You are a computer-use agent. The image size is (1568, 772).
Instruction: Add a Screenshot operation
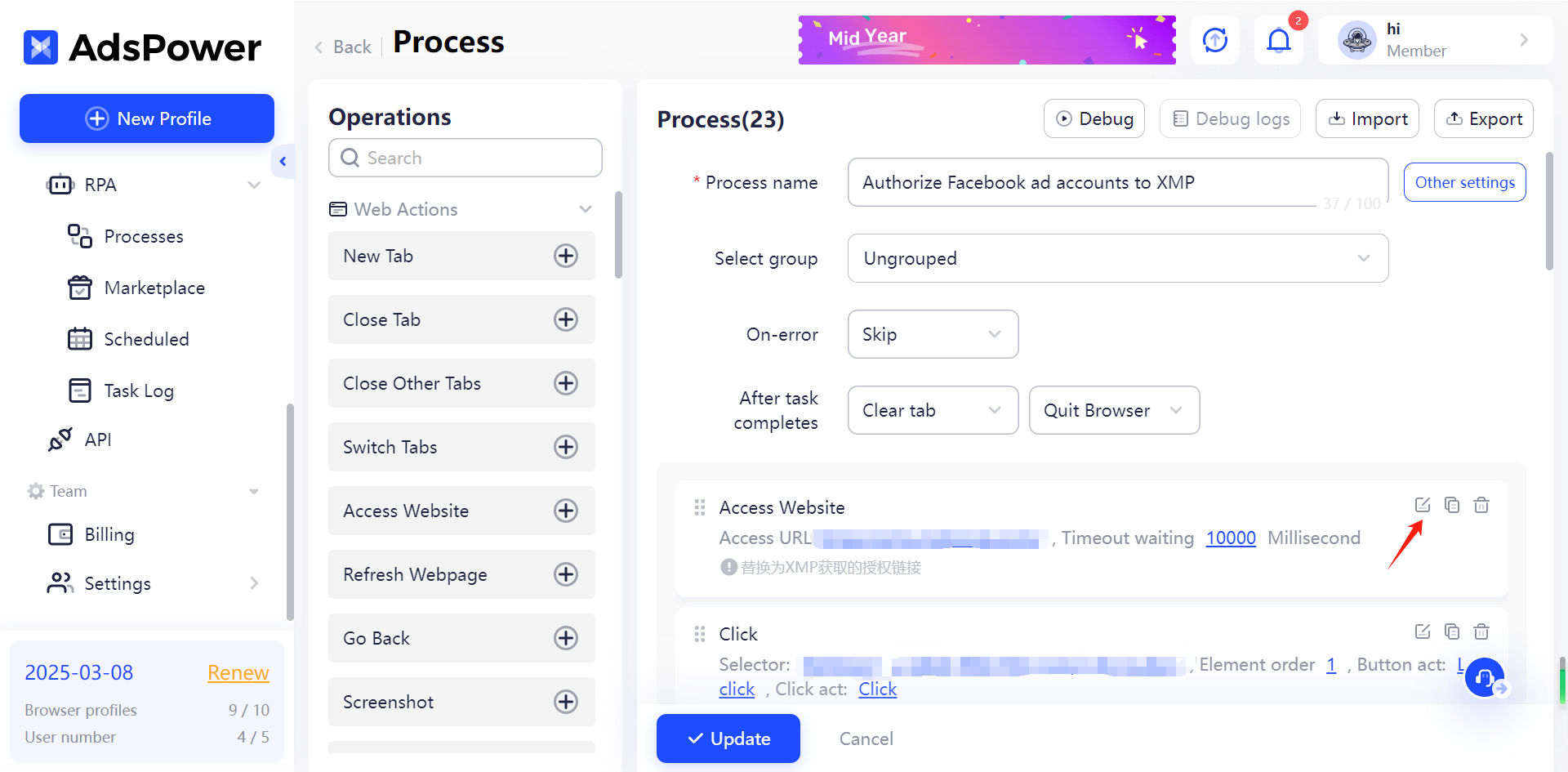click(x=566, y=702)
